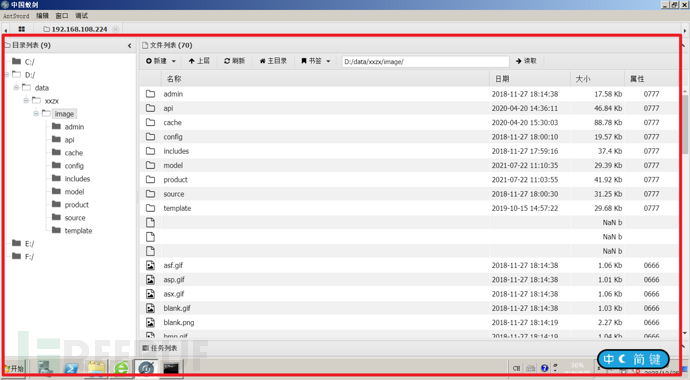Switch to the 192.168.108.224 tab
The width and height of the screenshot is (690, 380).
tap(79, 29)
